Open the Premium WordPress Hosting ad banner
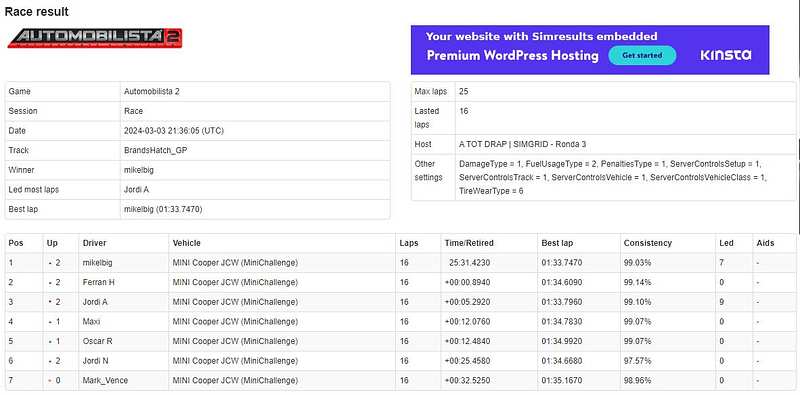 click(590, 50)
